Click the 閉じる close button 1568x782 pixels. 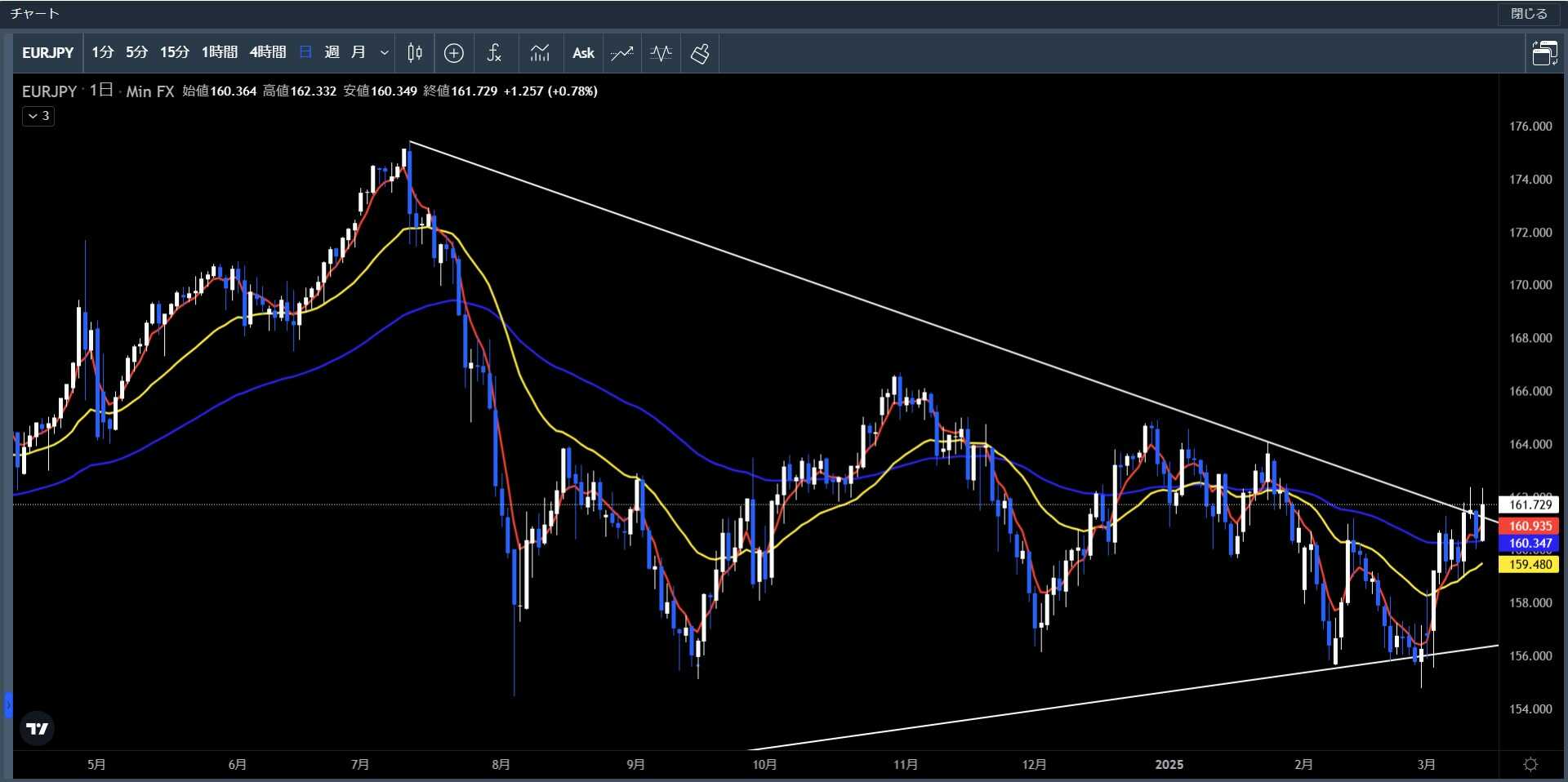coord(1529,14)
